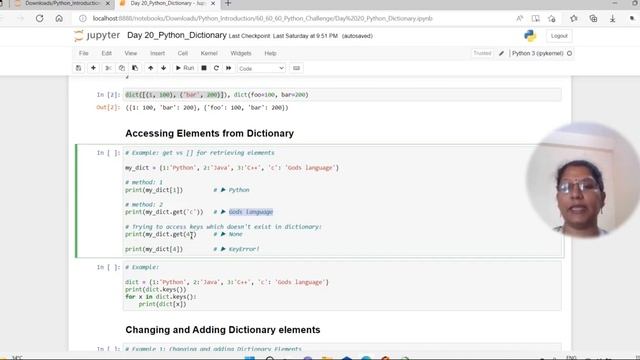Screen dimensions: 640x360
Task: Click the Out[2] output text
Action: [207, 108]
